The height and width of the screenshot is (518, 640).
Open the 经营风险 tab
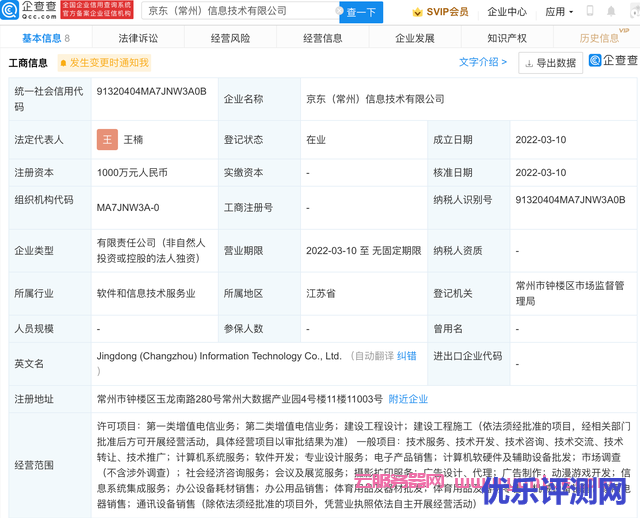pyautogui.click(x=230, y=38)
